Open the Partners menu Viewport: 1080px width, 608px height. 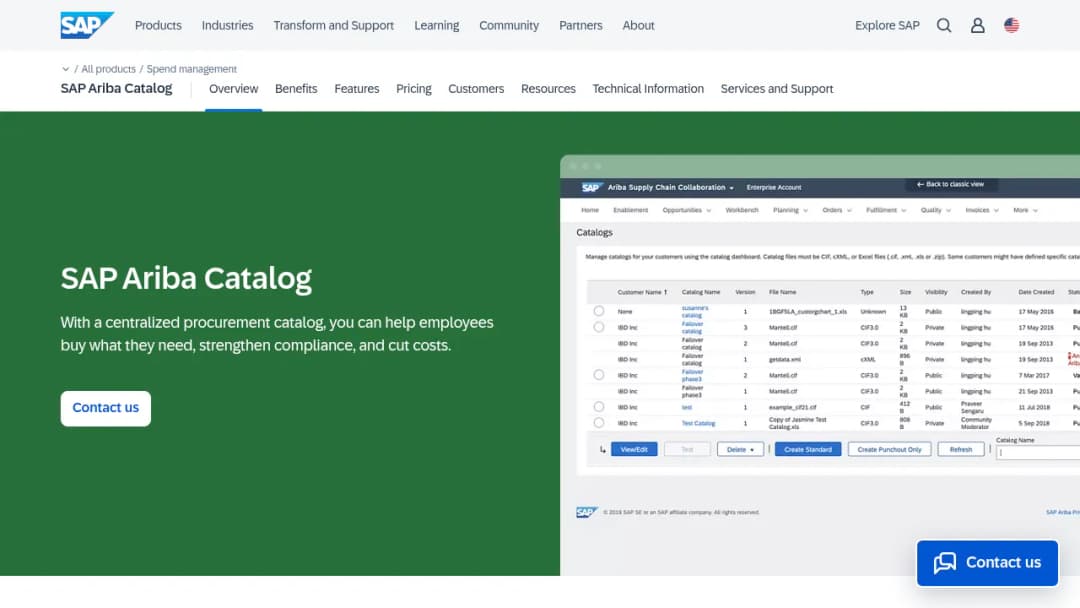[x=581, y=25]
